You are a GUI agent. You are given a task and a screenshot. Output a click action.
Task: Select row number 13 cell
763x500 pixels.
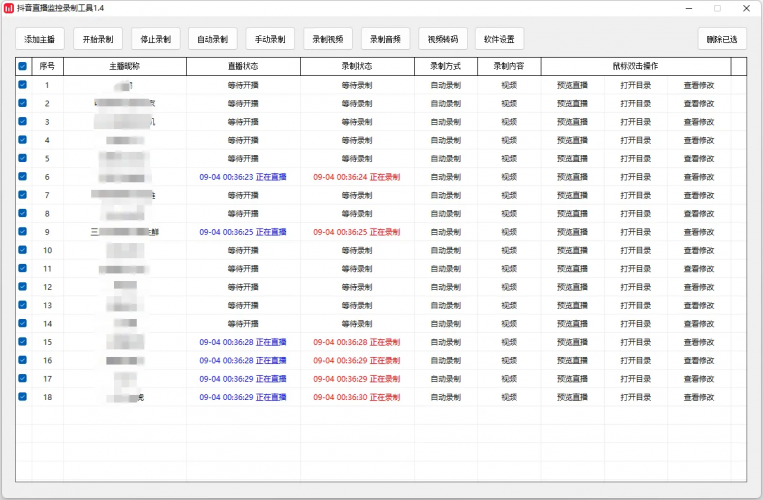47,305
